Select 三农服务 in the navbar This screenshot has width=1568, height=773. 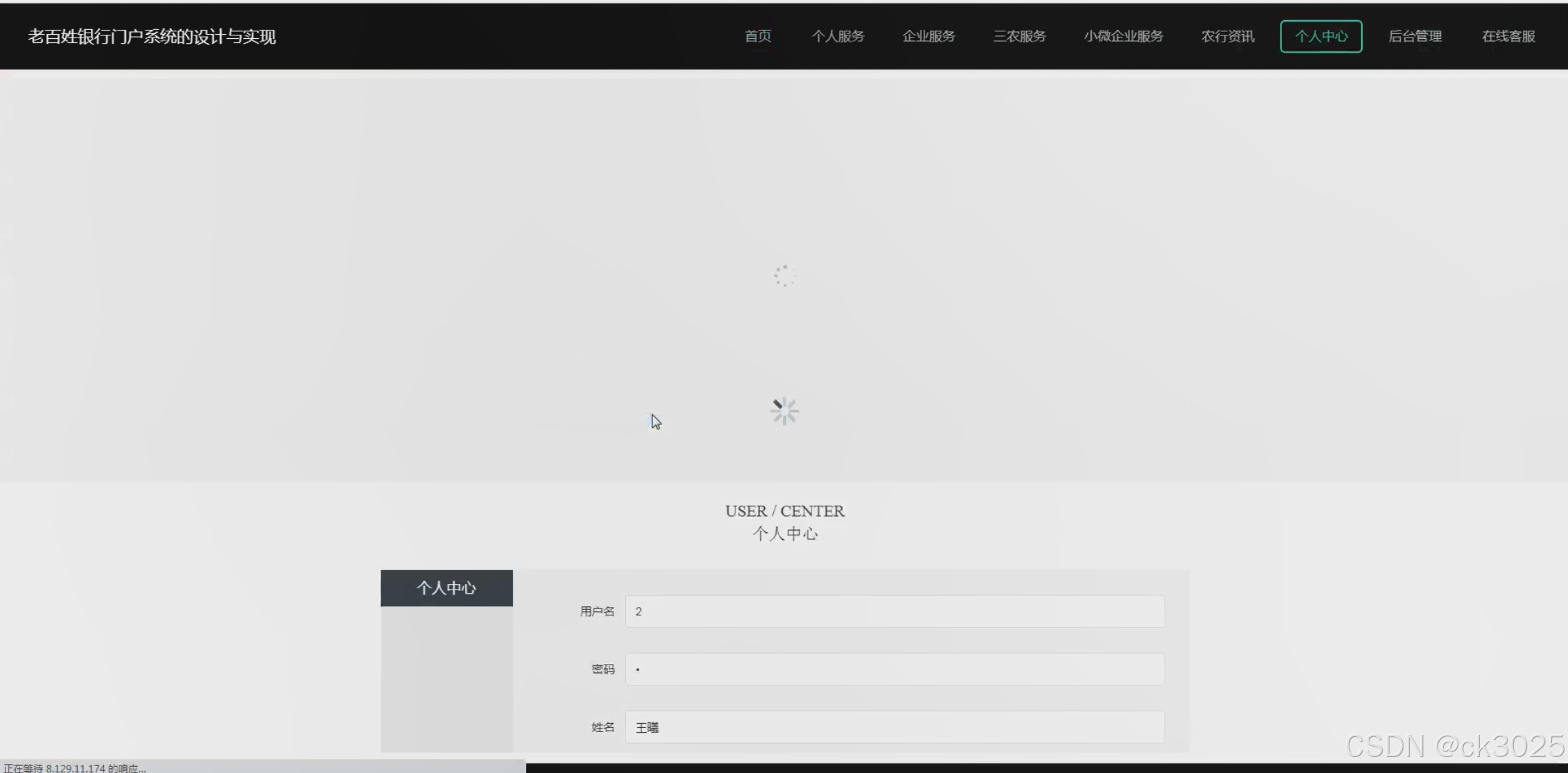(x=1019, y=36)
